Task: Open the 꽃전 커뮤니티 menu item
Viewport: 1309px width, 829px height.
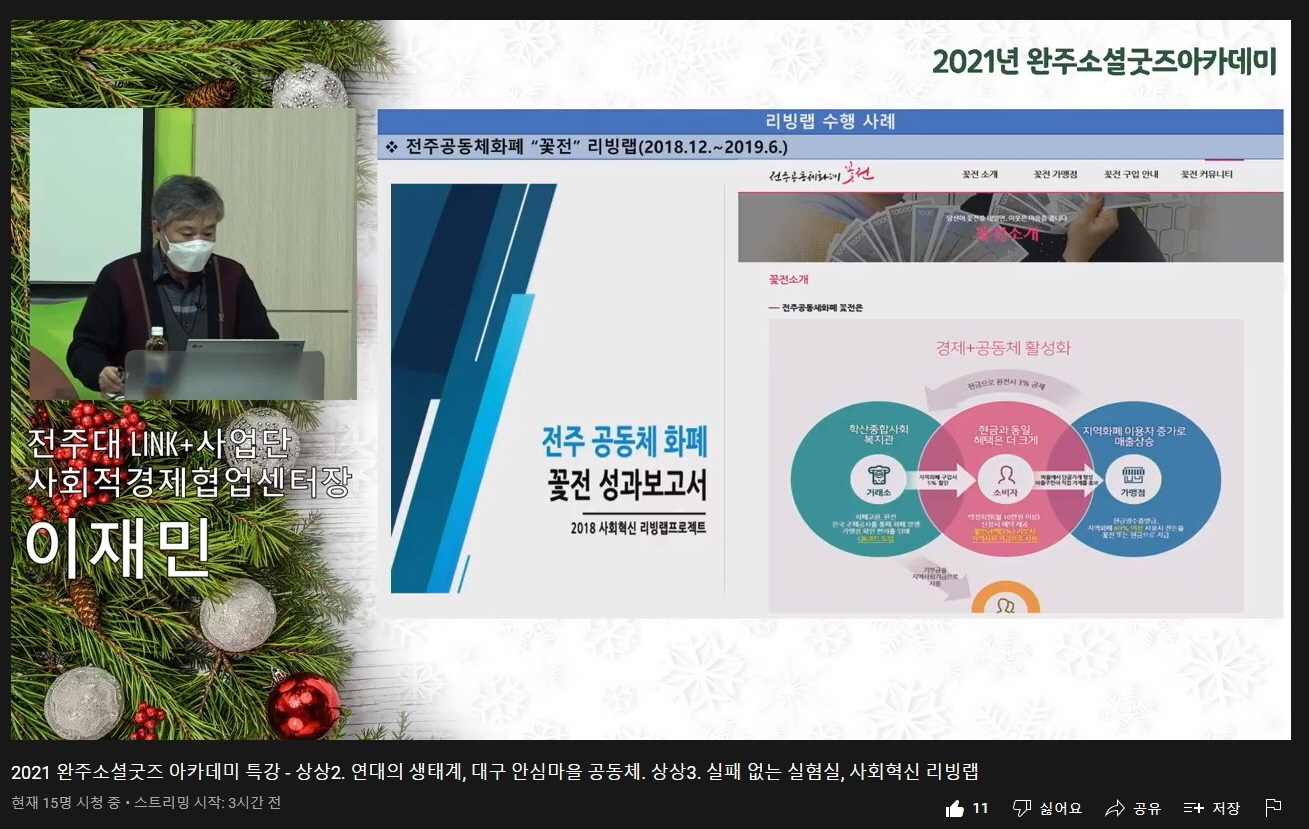Action: click(1206, 174)
